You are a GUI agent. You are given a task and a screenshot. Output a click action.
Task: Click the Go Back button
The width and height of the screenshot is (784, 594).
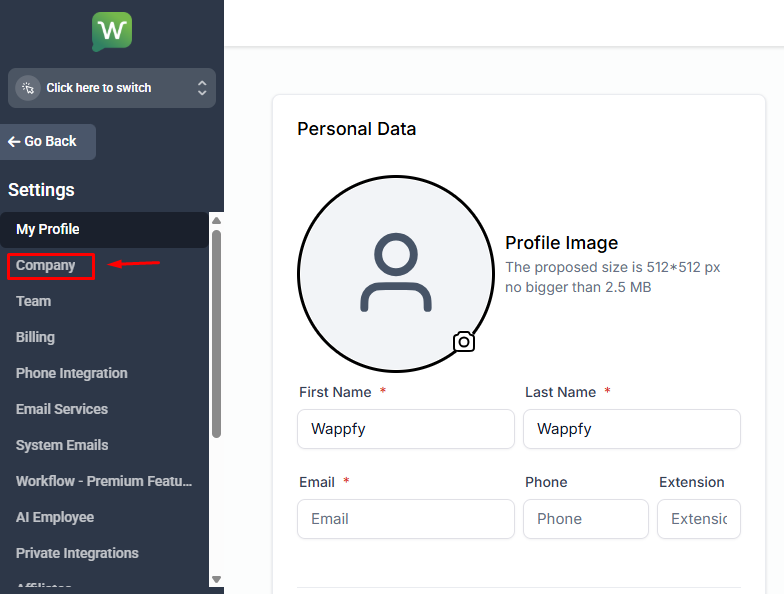48,142
